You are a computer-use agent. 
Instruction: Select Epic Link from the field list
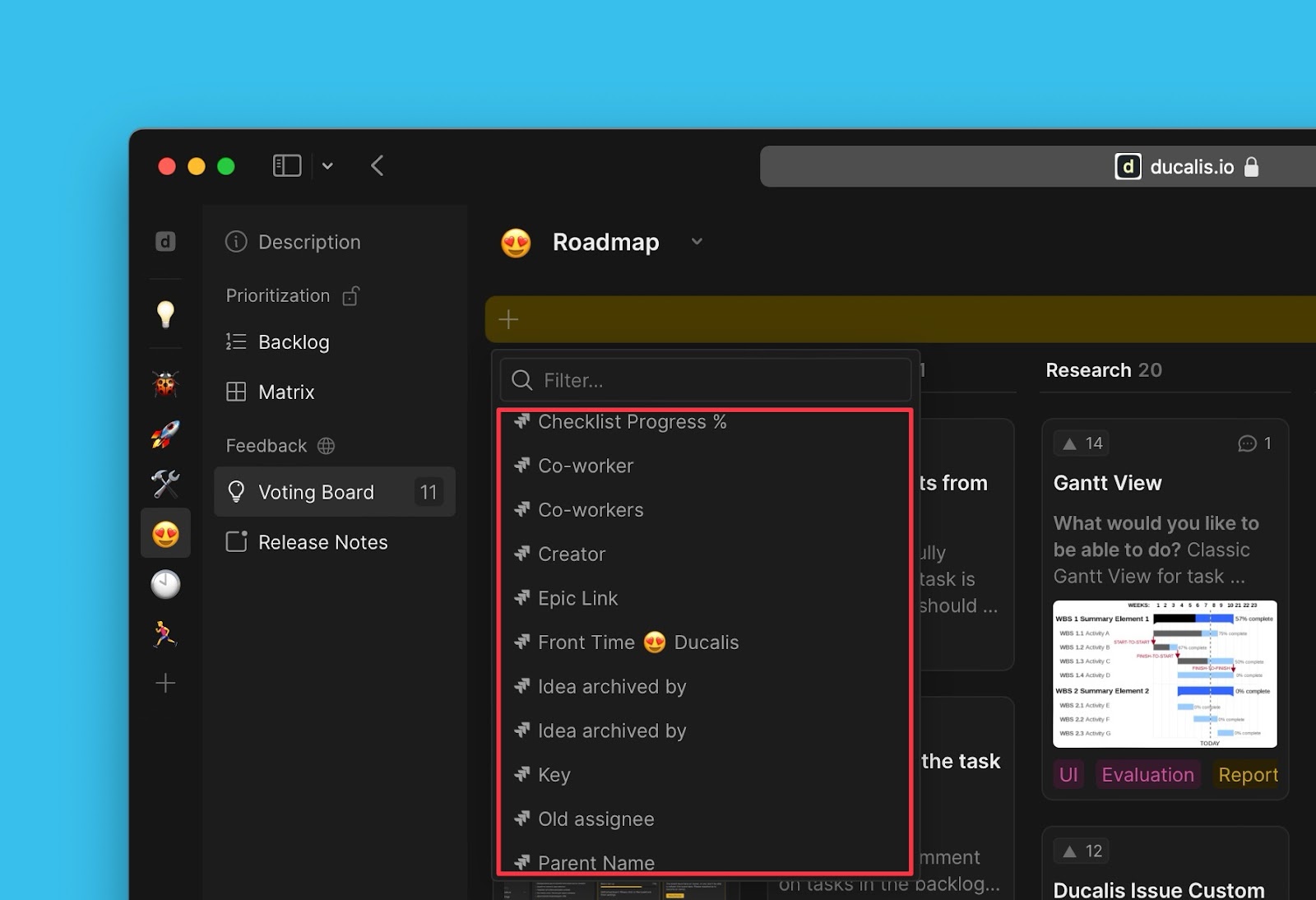coord(577,598)
